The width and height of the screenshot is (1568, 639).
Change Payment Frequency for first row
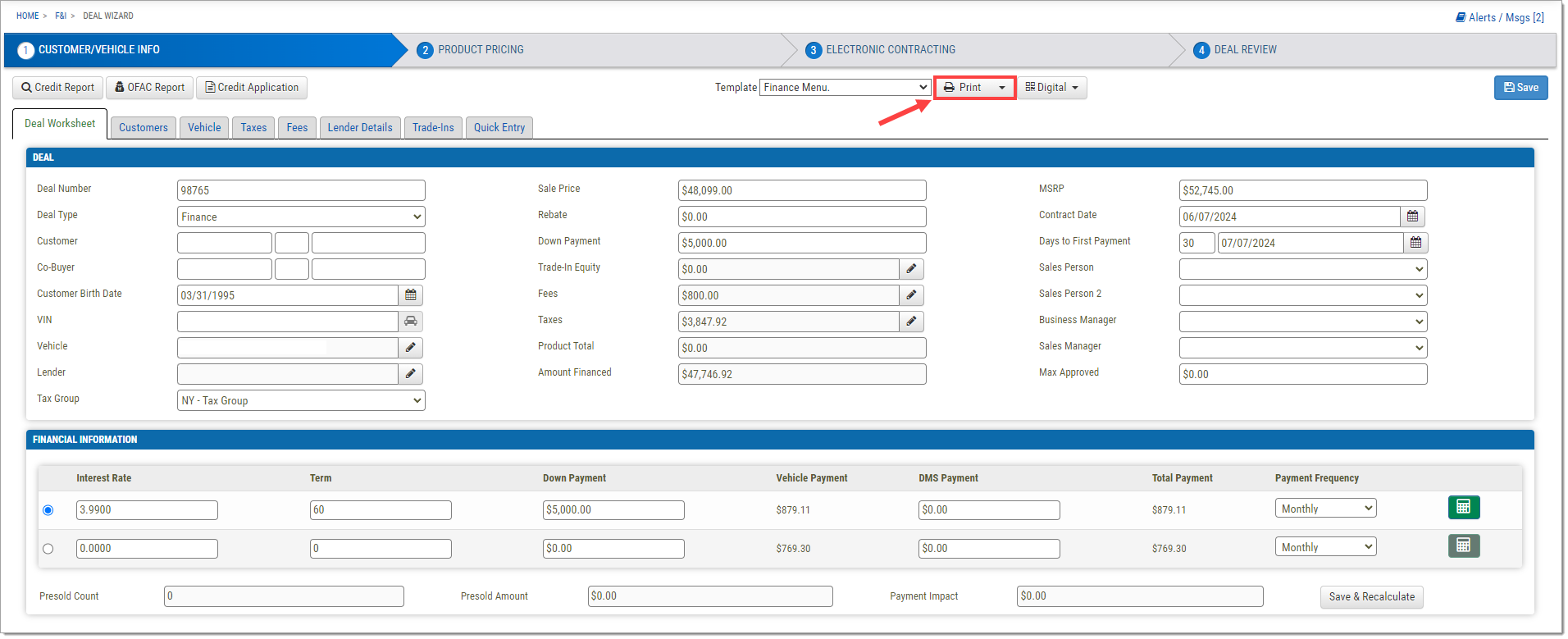[1325, 509]
